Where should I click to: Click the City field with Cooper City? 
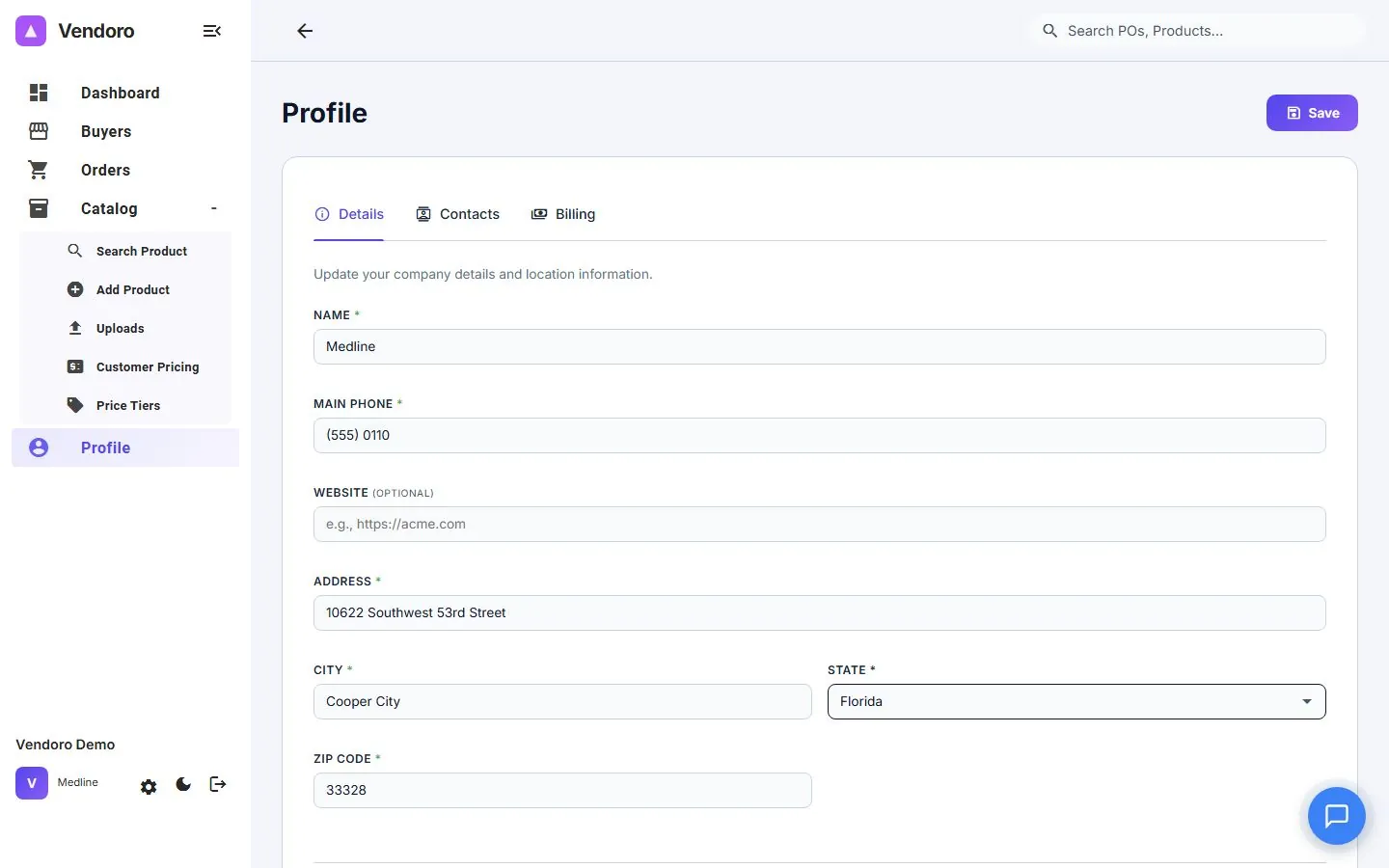coord(562,701)
